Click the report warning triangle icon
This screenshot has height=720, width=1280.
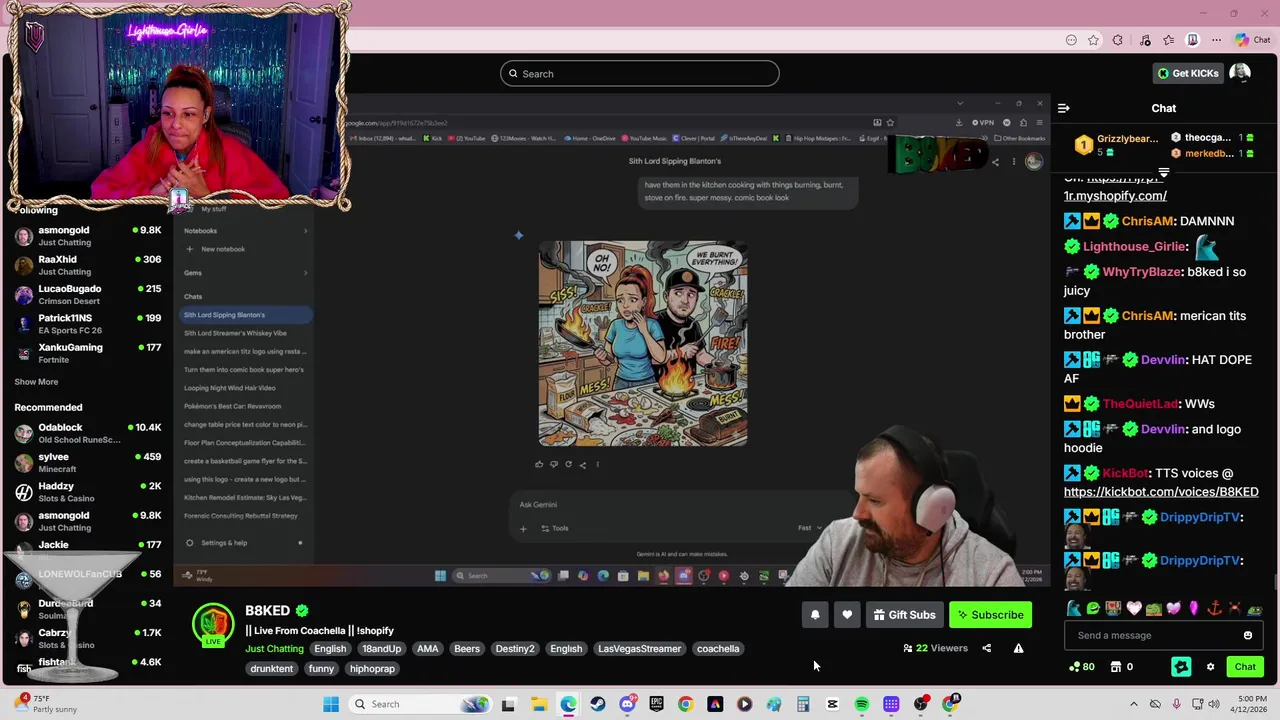[x=1018, y=648]
